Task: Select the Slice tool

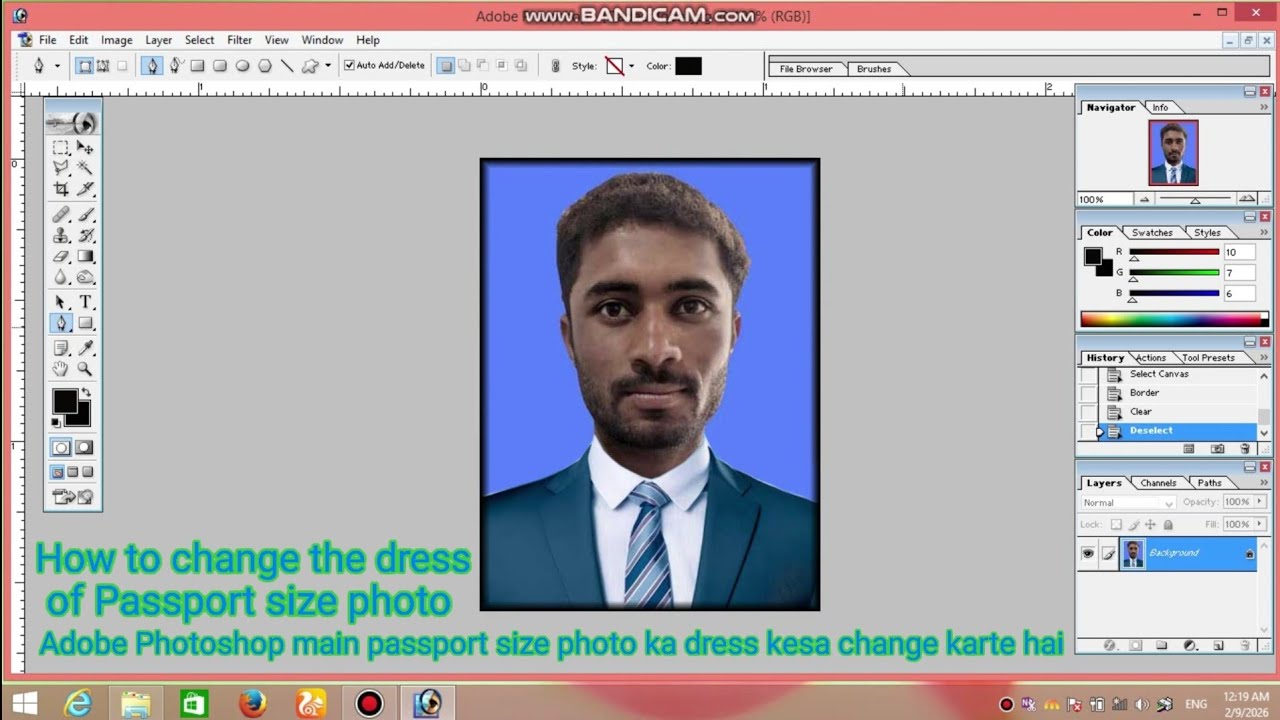Action: click(x=85, y=189)
